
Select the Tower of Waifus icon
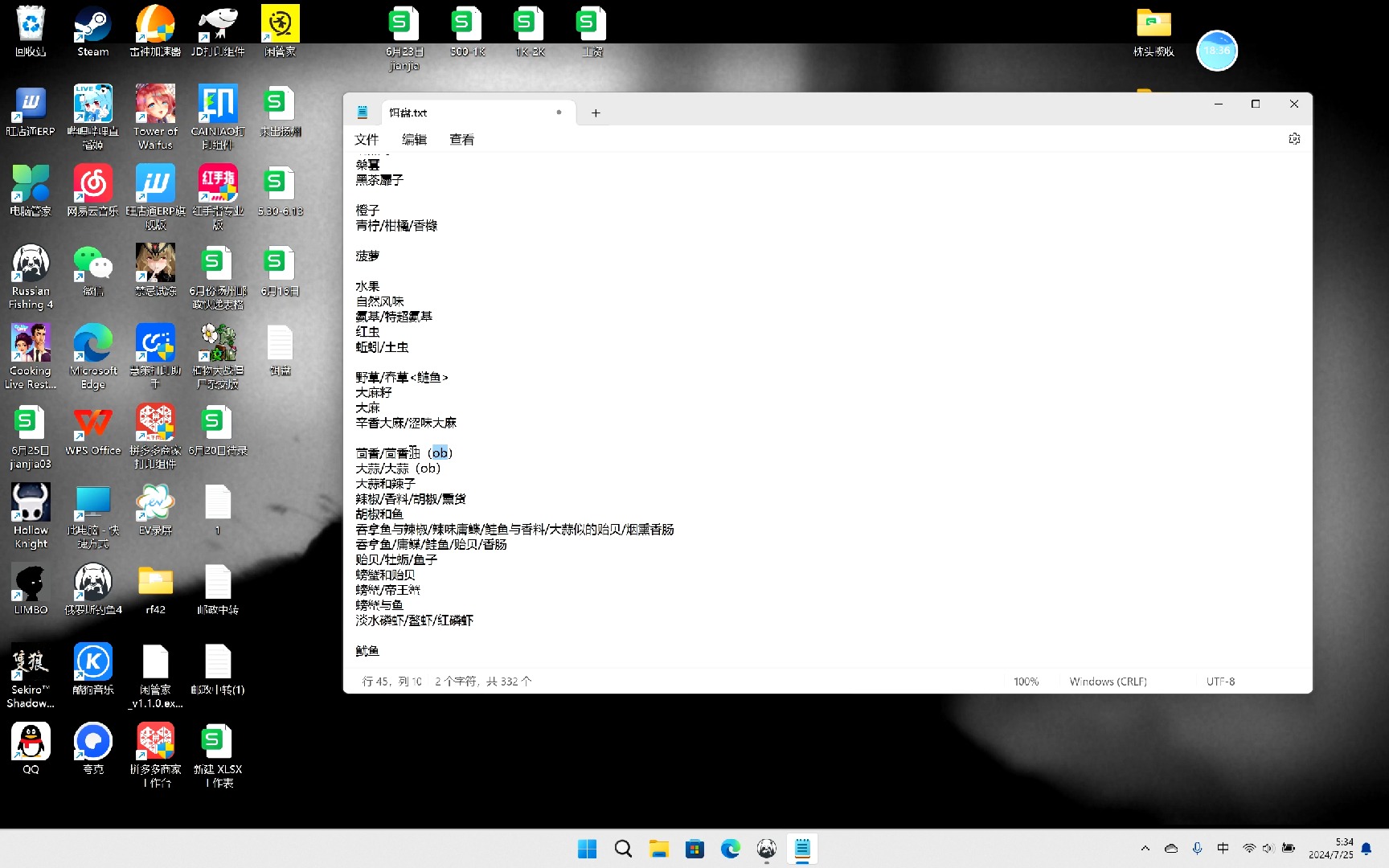pos(155,117)
